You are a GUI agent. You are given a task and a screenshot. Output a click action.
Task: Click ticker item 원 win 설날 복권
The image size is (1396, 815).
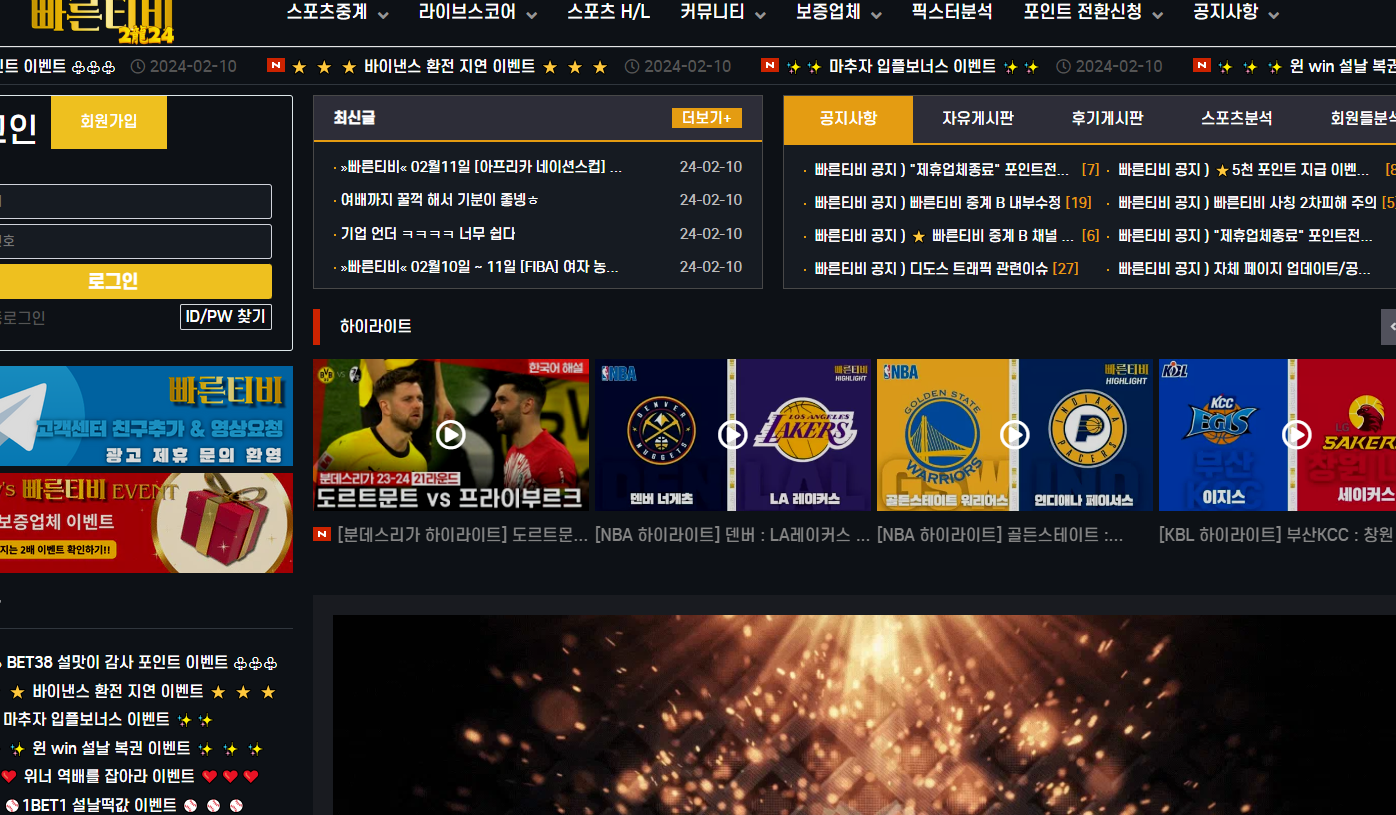[x=1342, y=67]
